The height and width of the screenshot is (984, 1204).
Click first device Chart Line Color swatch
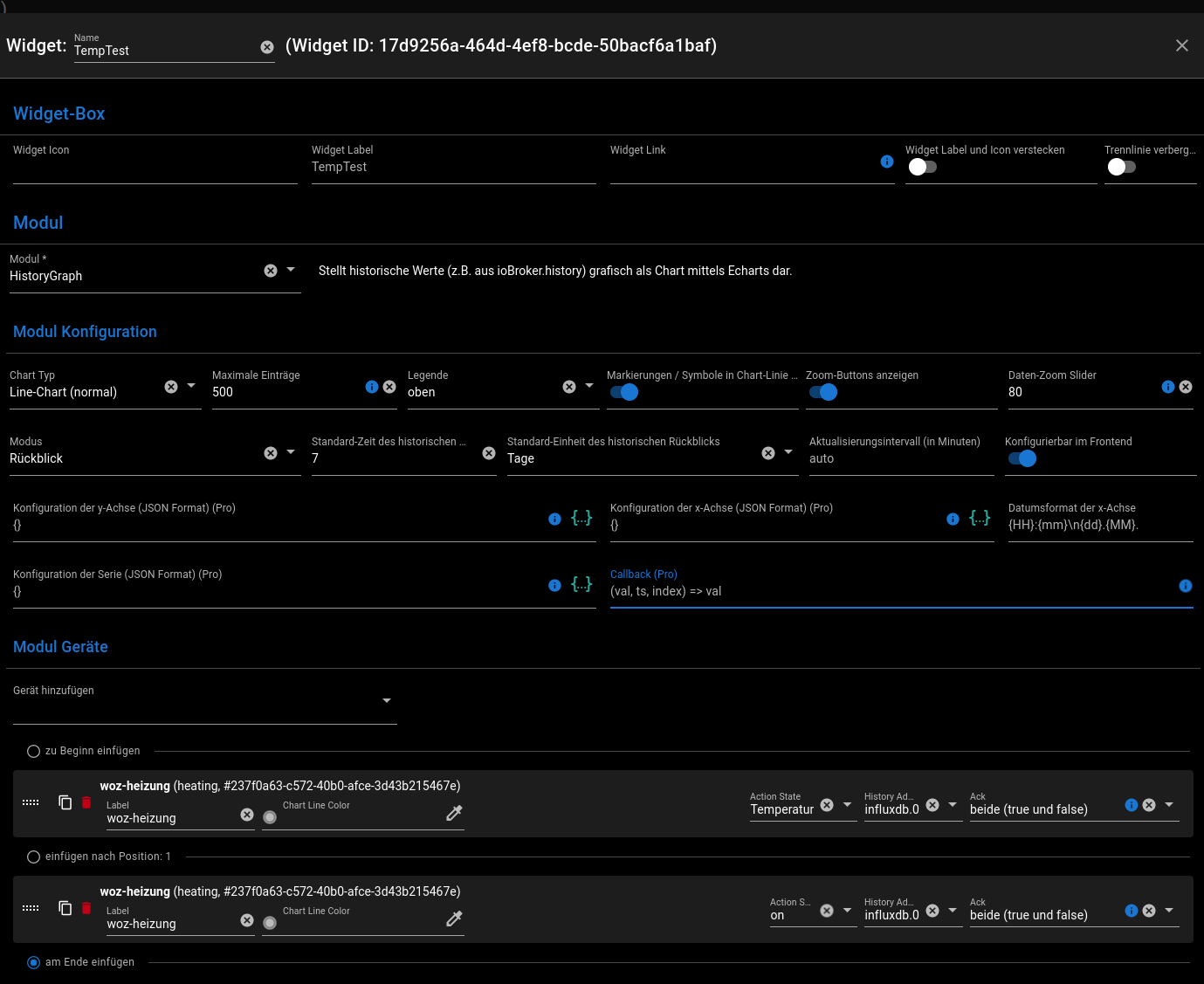click(x=270, y=817)
